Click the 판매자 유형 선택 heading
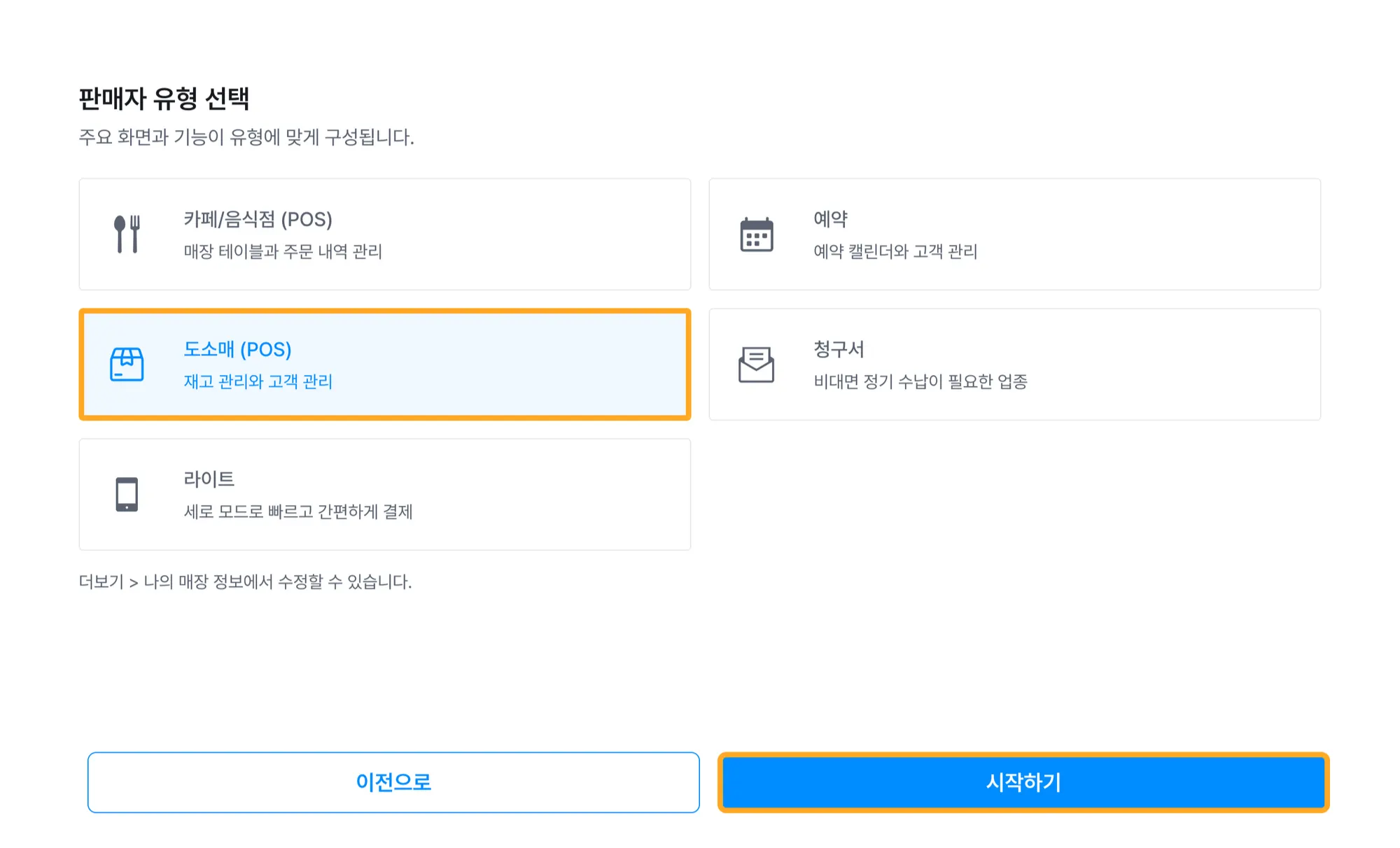 pos(164,98)
